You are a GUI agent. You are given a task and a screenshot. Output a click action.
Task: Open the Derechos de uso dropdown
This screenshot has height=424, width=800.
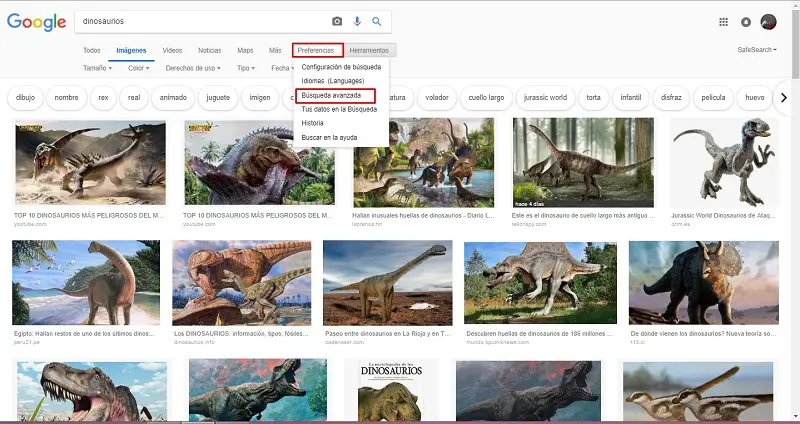(x=194, y=68)
